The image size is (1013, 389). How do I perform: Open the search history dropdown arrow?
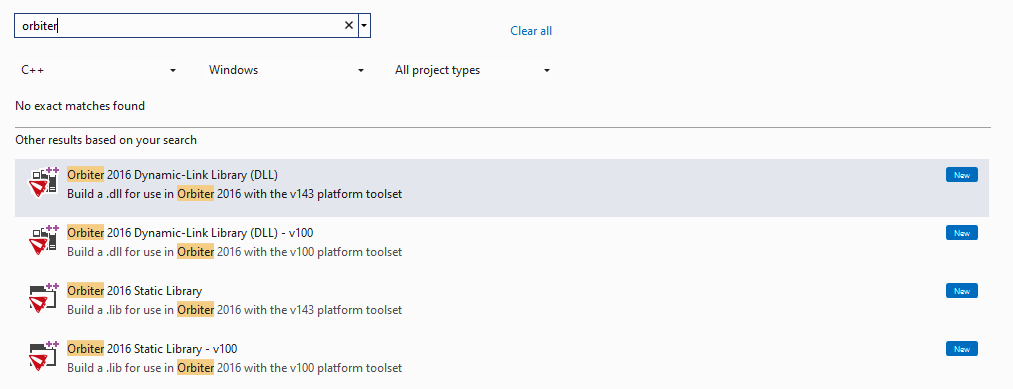click(364, 26)
